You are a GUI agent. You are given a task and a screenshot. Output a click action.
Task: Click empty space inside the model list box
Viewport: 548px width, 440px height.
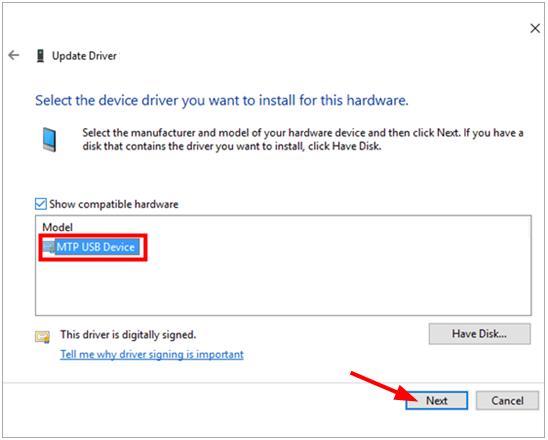[x=315, y=283]
